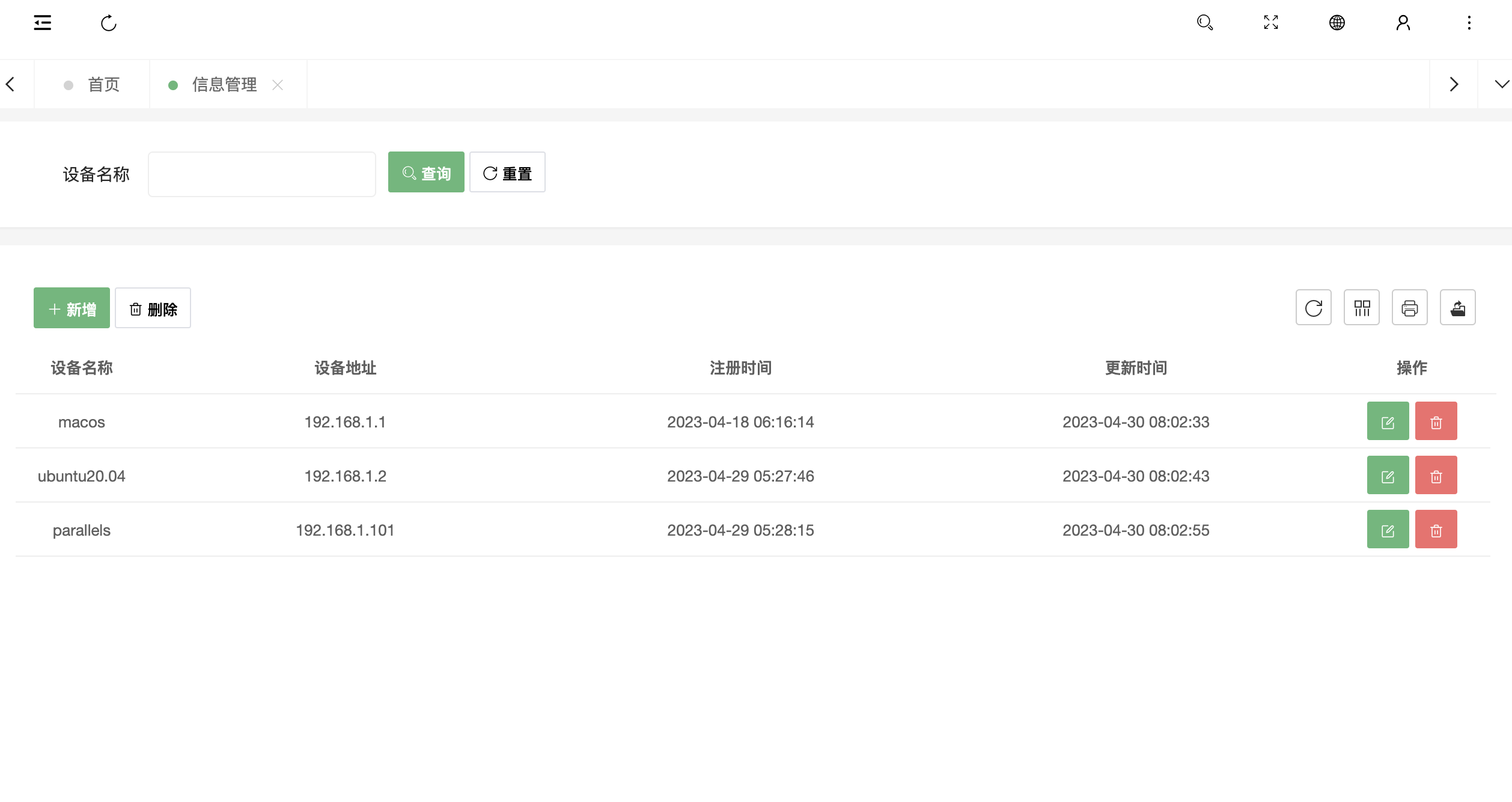Viewport: 1512px width, 802px height.
Task: Click the 设备名称 column header
Action: point(82,368)
